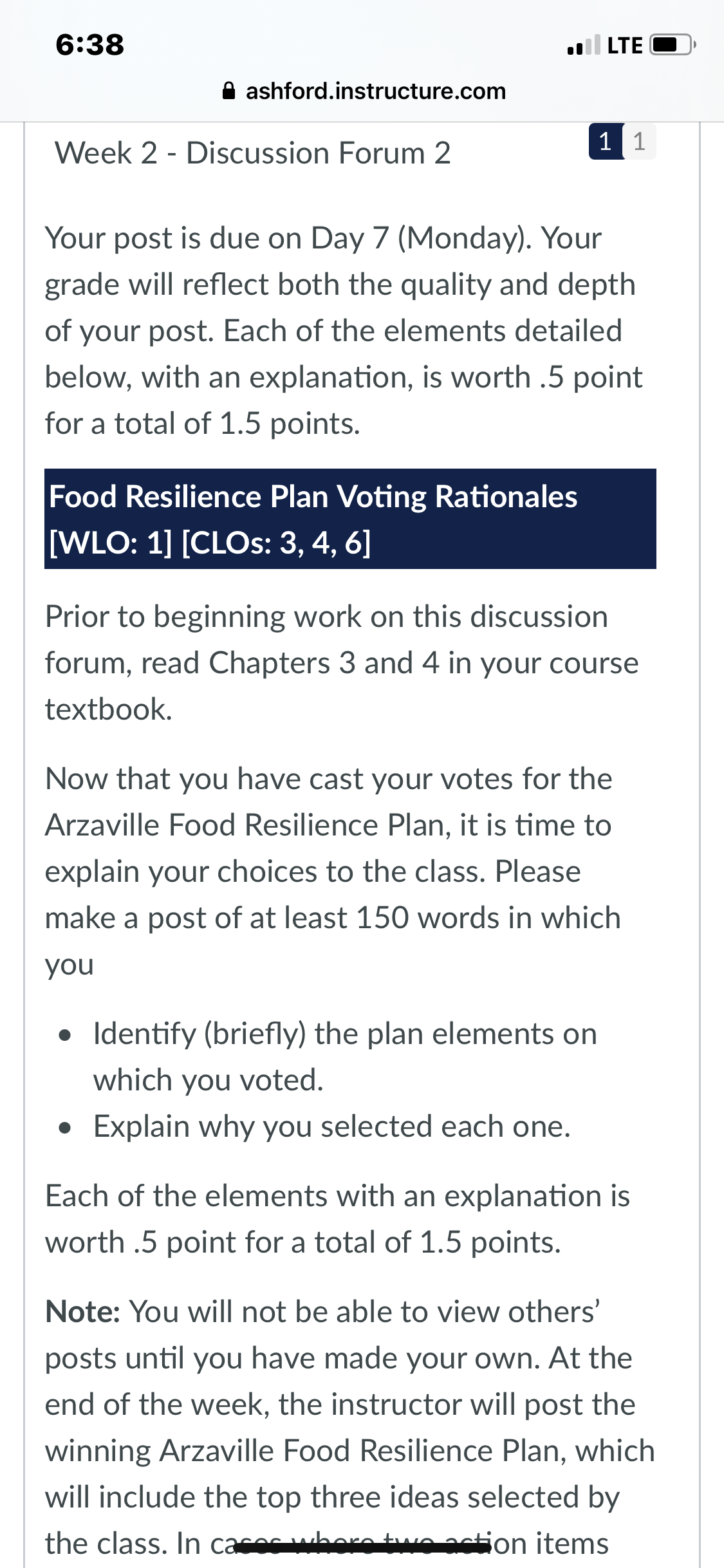
Task: Tap the 'read Chapters 3 and 4' paragraph
Action: (x=342, y=663)
